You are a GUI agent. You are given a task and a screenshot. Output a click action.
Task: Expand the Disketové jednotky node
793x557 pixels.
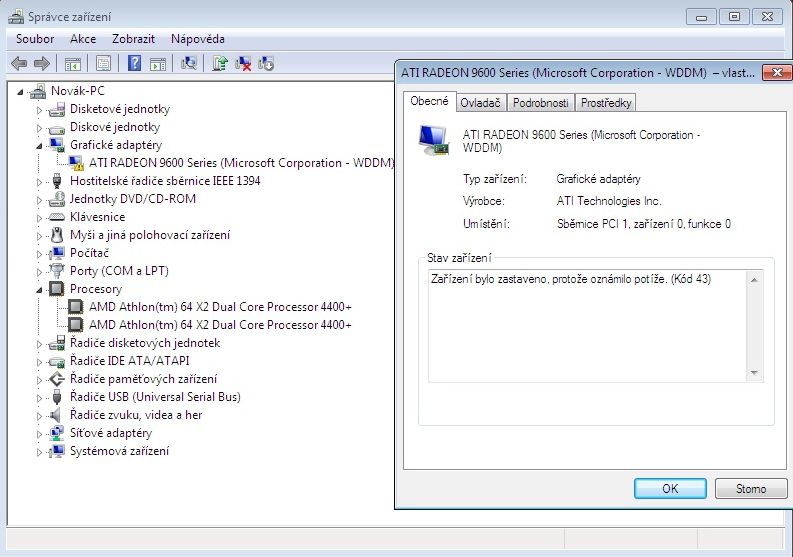click(x=39, y=110)
